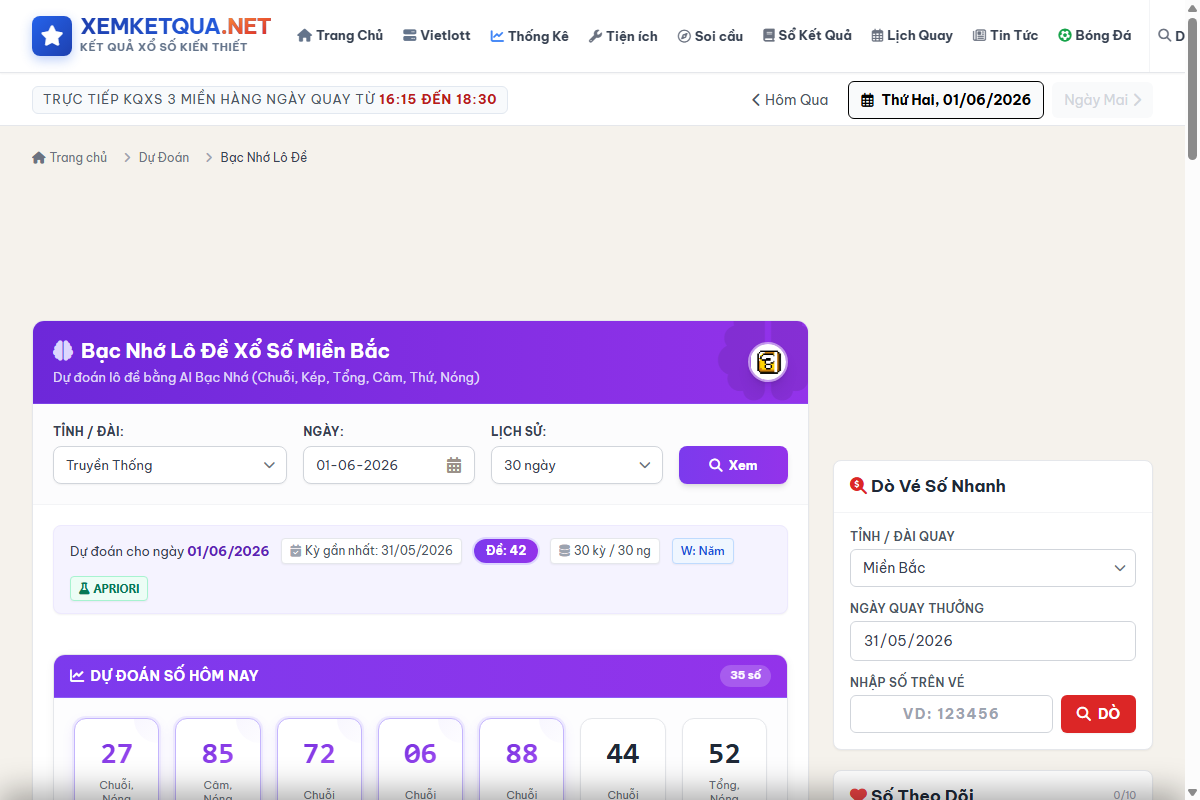Click the Ngày Mai next day button
Image resolution: width=1200 pixels, height=800 pixels.
pos(1102,100)
